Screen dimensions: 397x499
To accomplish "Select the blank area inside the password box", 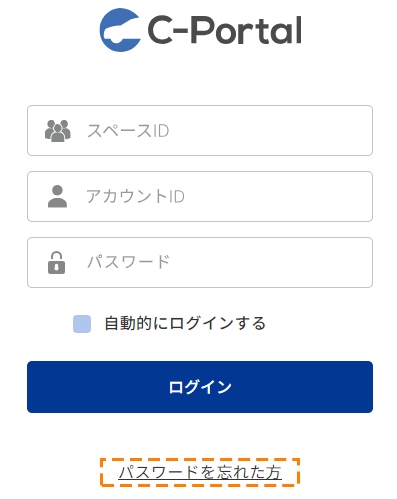I will (270, 262).
